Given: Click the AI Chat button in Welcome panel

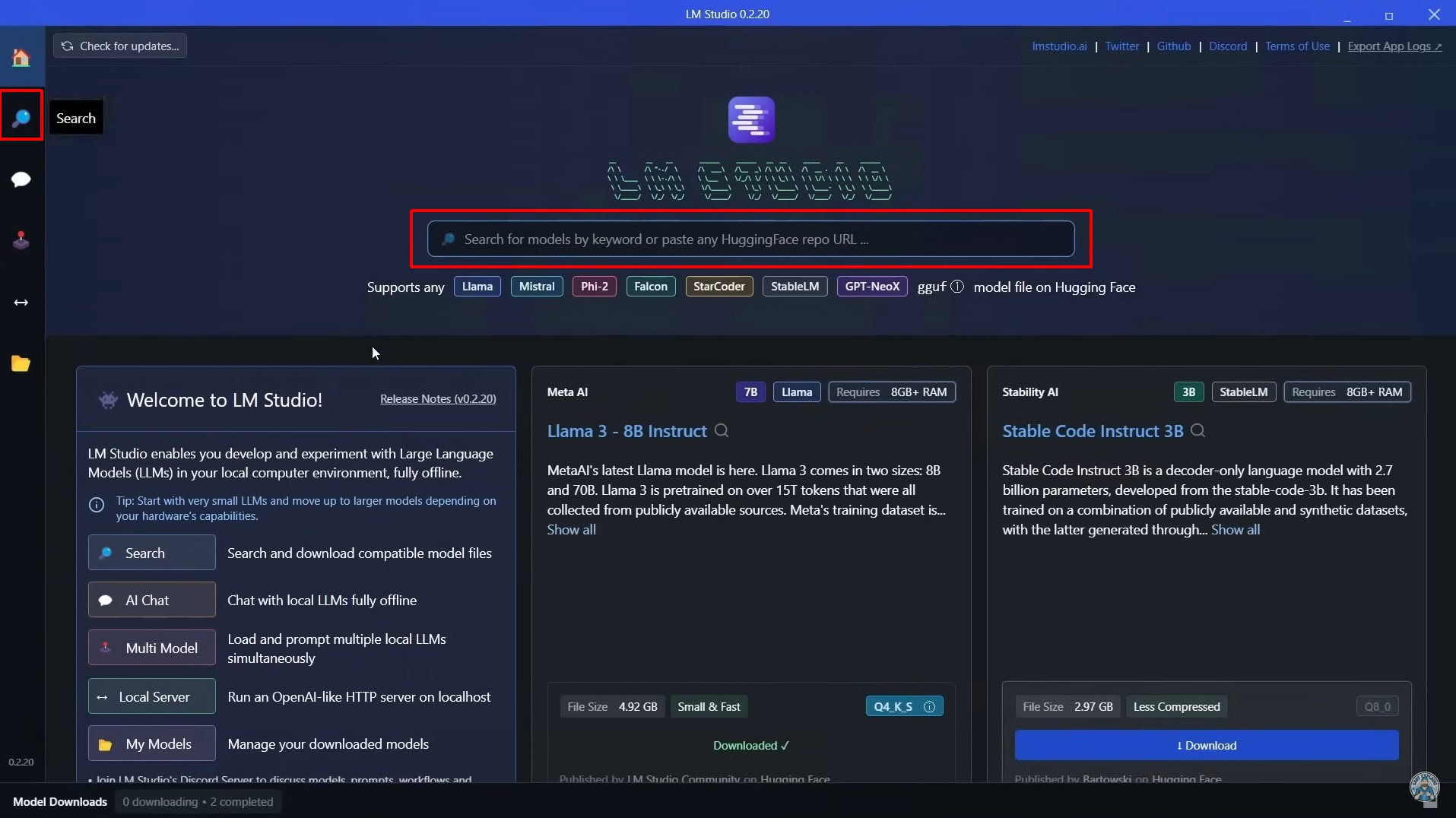Looking at the screenshot, I should pos(152,600).
